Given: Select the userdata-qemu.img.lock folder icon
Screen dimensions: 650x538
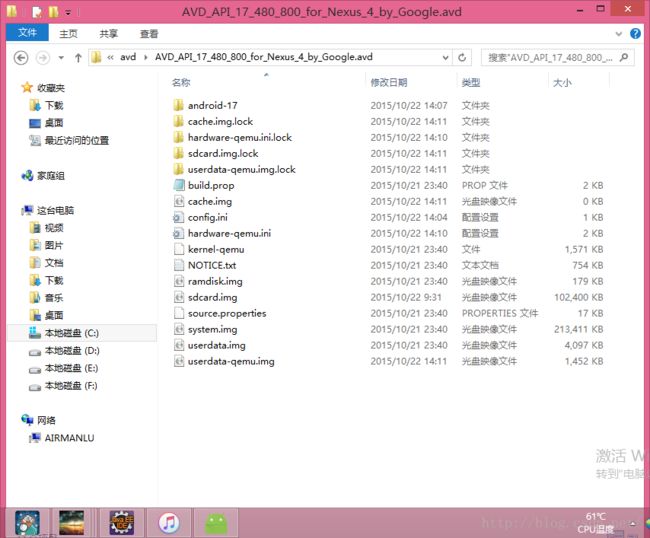Looking at the screenshot, I should coord(179,169).
